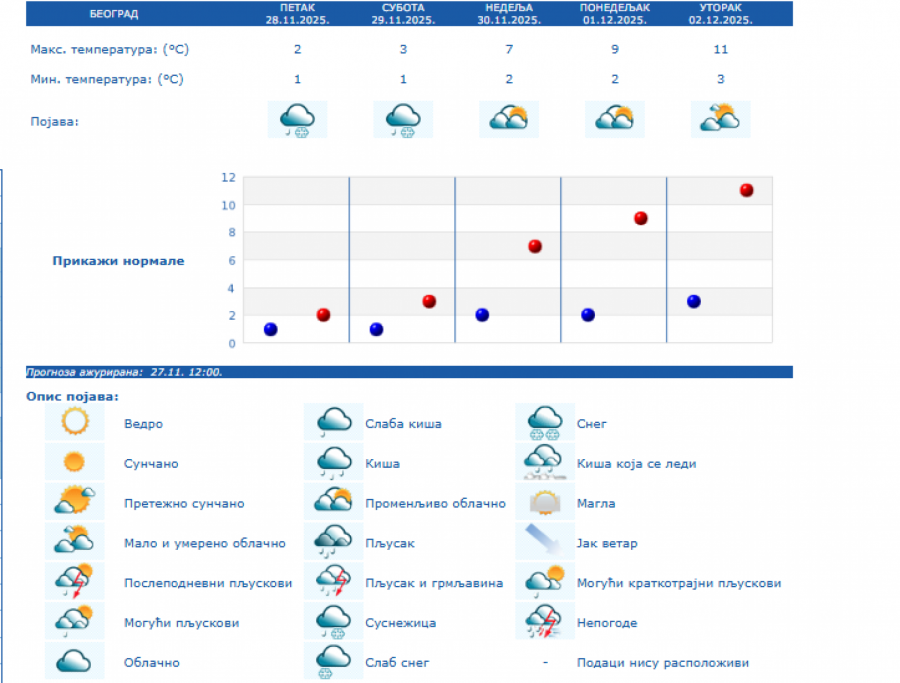The image size is (900, 683).
Task: Click the Облачно cloudy legend icon
Action: (74, 662)
